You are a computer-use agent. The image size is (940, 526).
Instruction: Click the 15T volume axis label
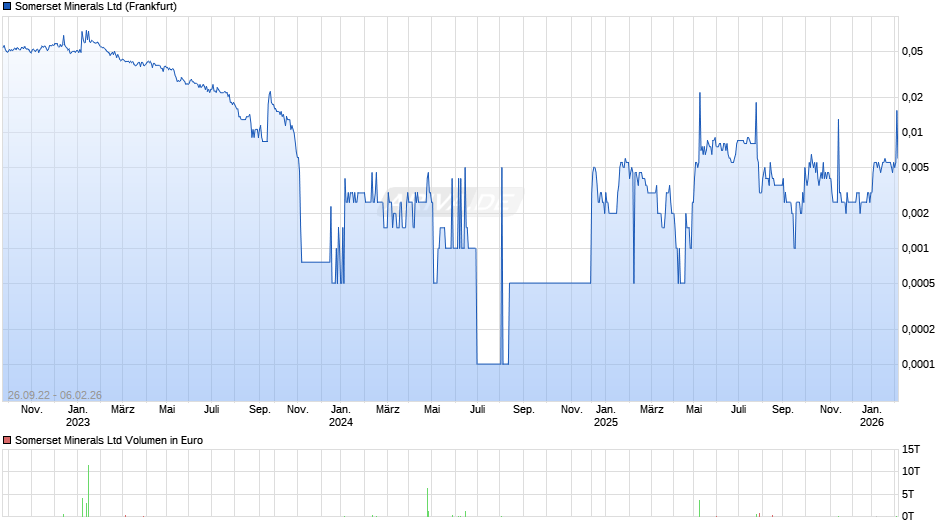tap(911, 449)
